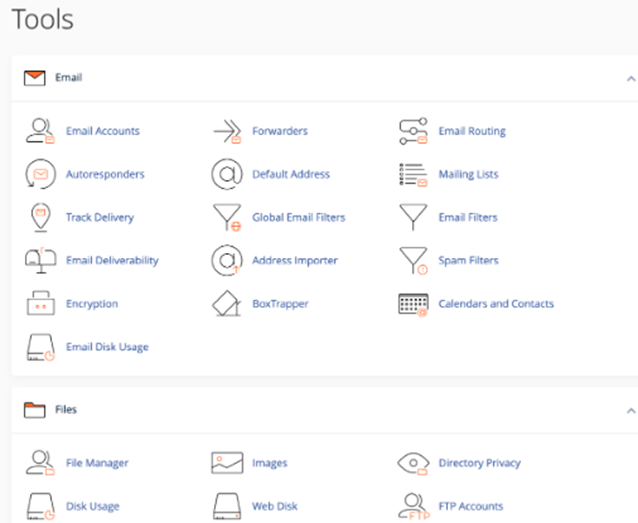Screen dimensions: 638x523
Task: Open the Disk Usage drive icon
Action: [x=41, y=507]
